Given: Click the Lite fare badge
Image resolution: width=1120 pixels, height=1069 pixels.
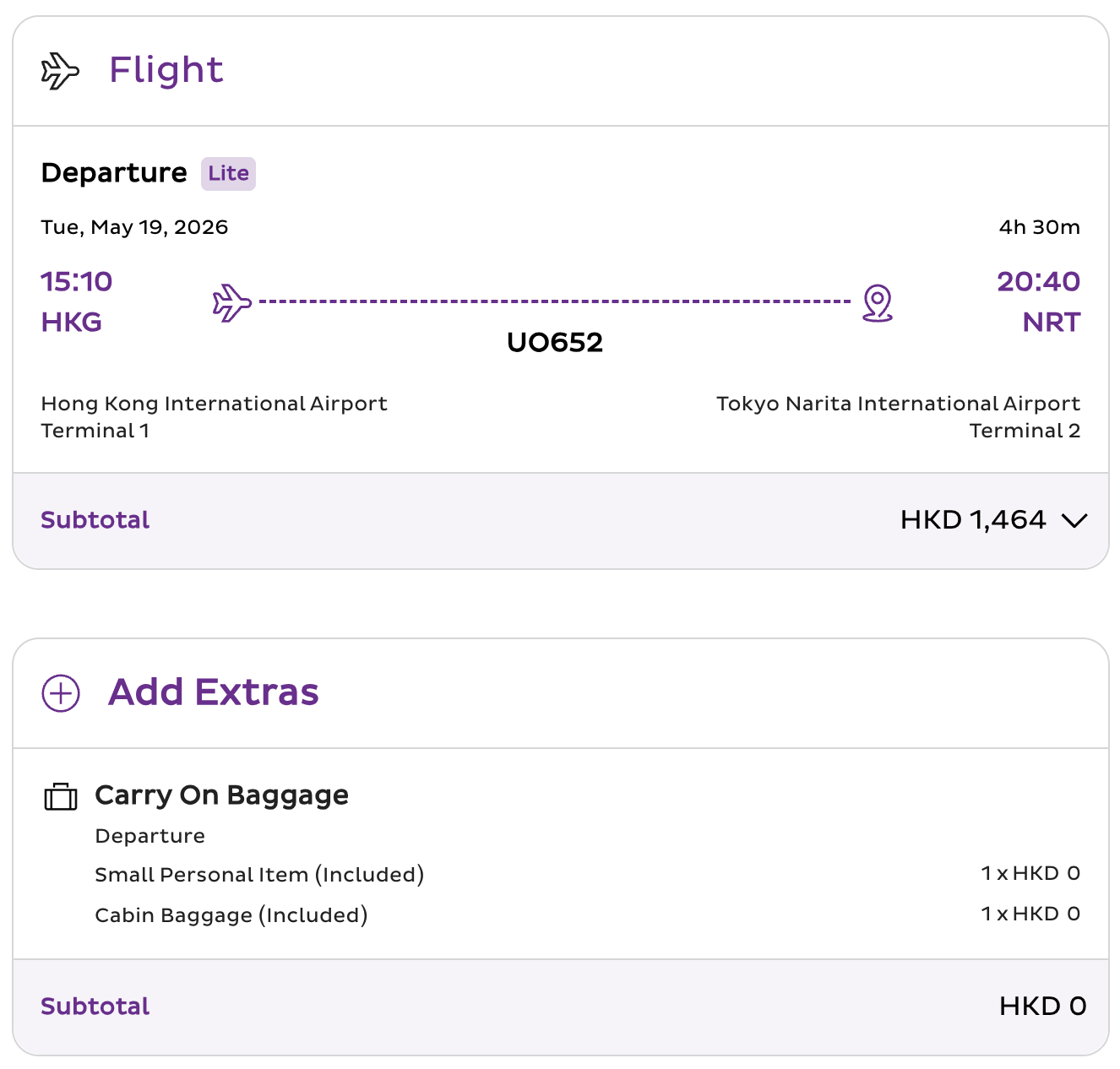Looking at the screenshot, I should click(227, 173).
